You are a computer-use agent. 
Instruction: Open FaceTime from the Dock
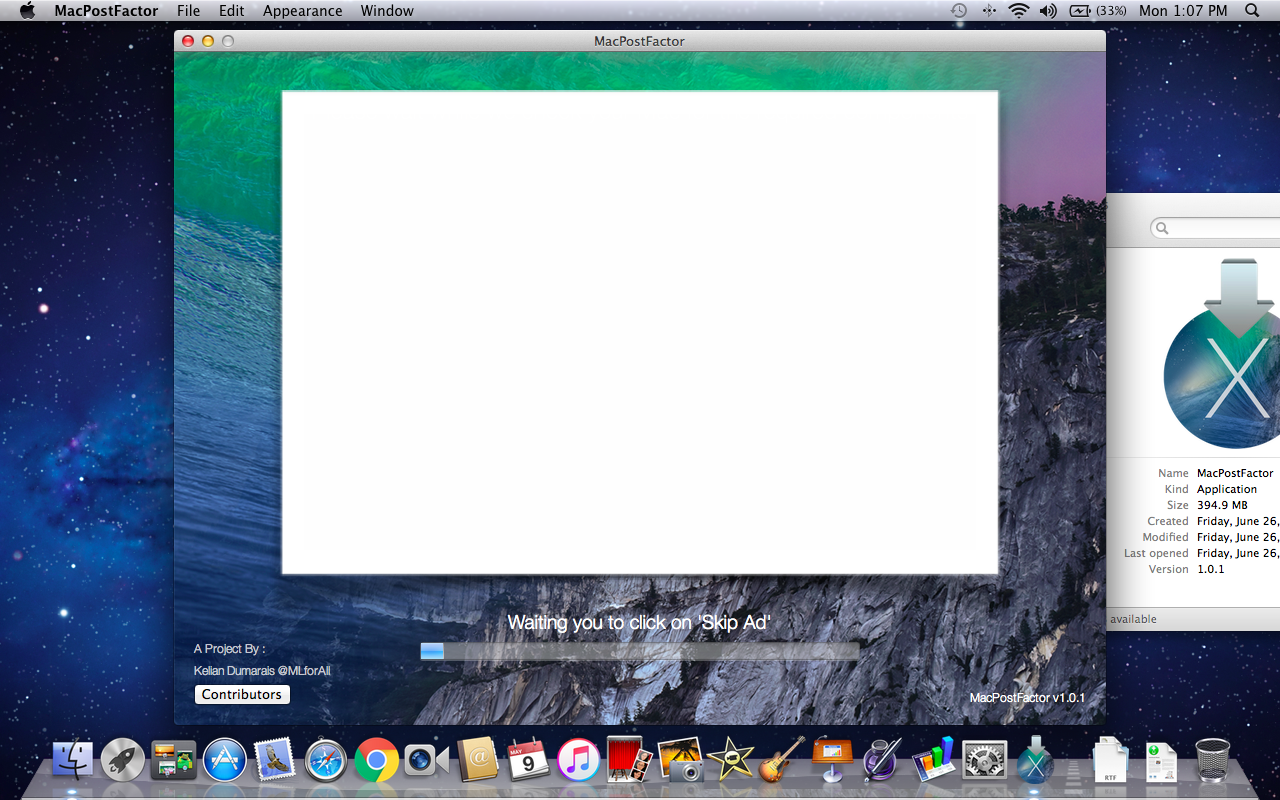tap(426, 761)
